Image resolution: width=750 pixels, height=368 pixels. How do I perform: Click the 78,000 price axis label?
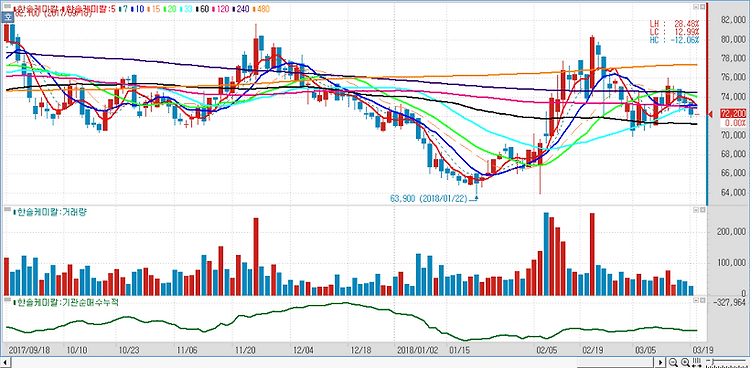pos(734,58)
